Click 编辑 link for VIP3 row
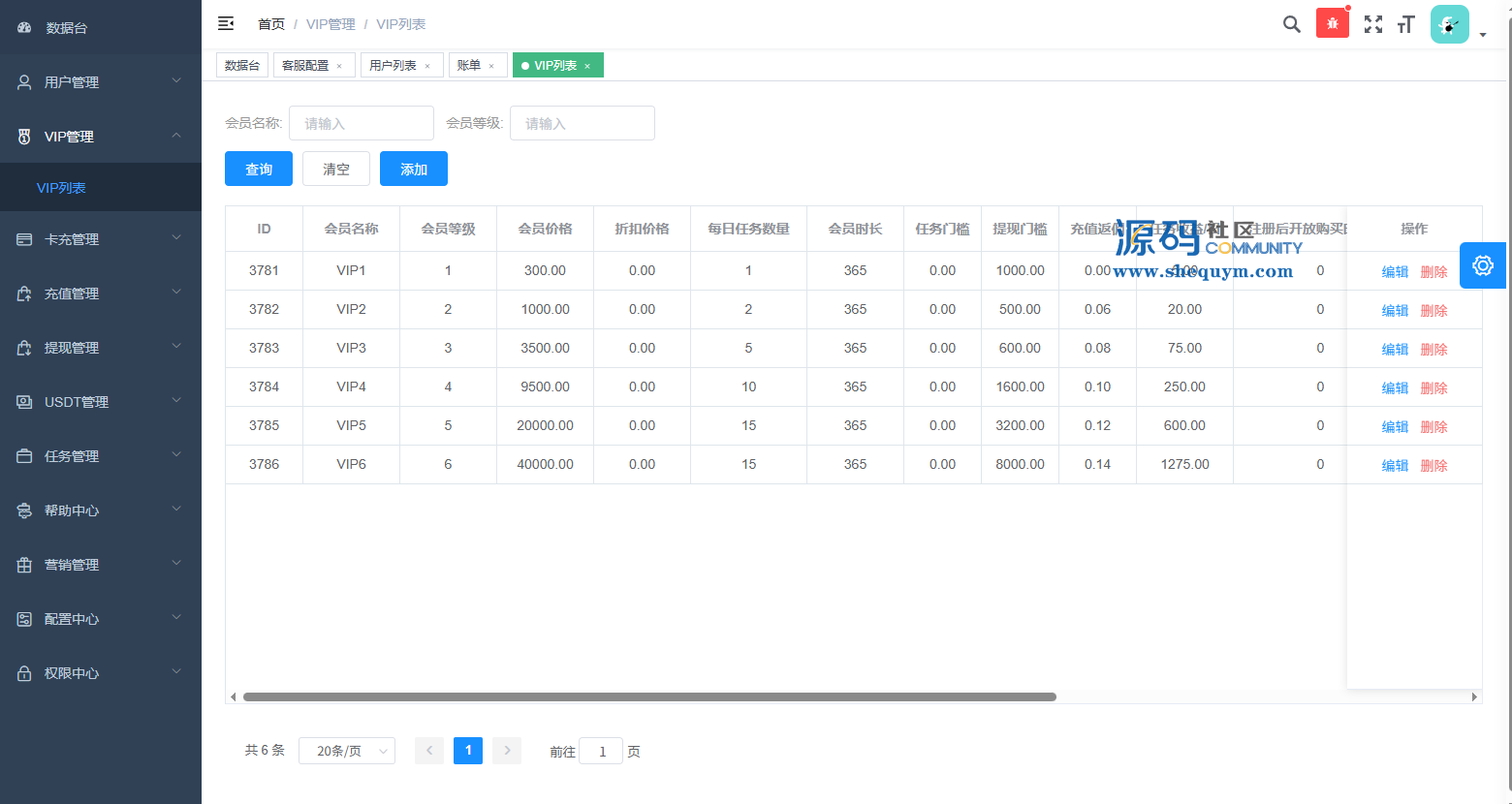Viewport: 1512px width, 804px height. 1394,349
